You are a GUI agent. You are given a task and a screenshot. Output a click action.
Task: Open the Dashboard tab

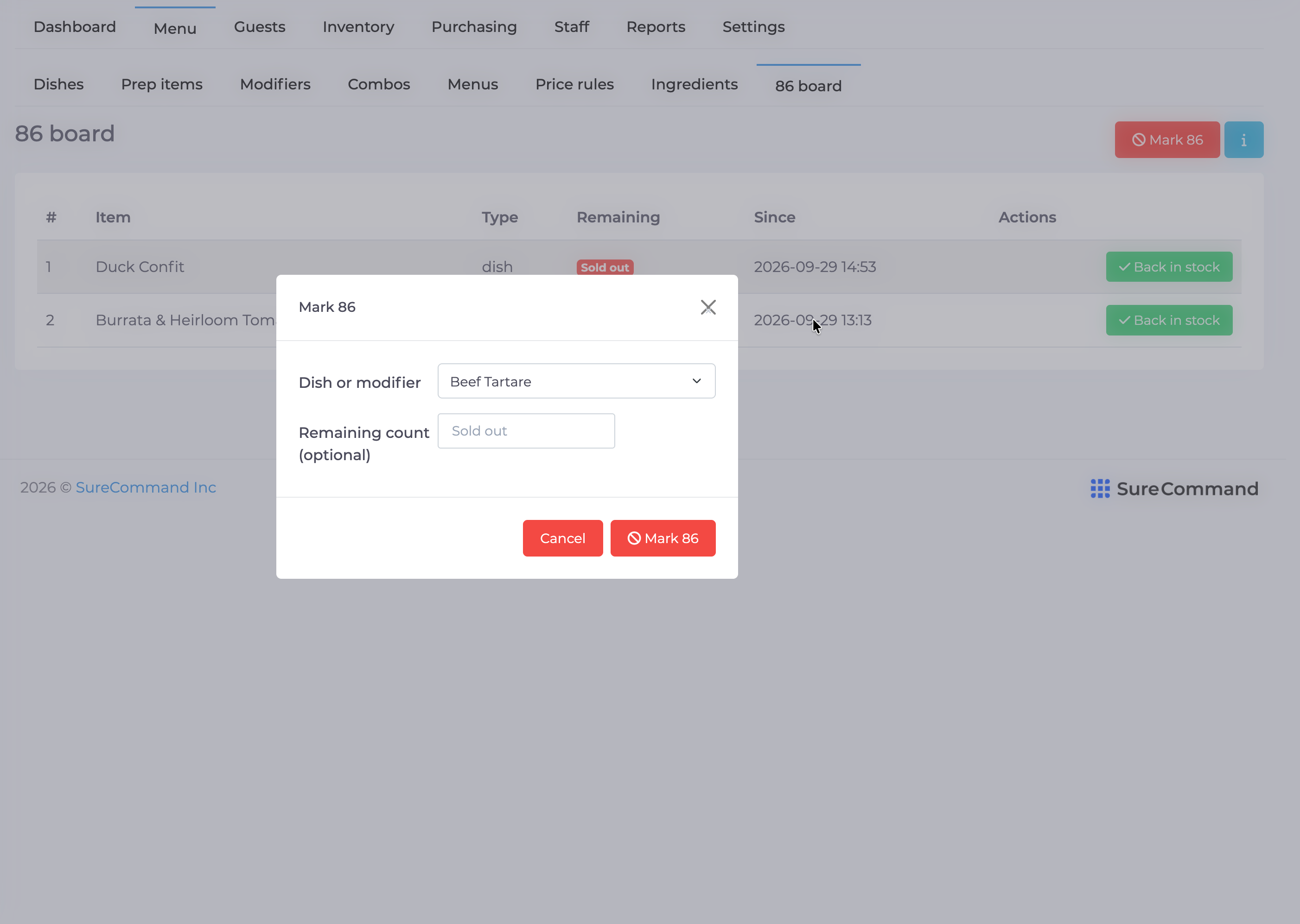[75, 27]
